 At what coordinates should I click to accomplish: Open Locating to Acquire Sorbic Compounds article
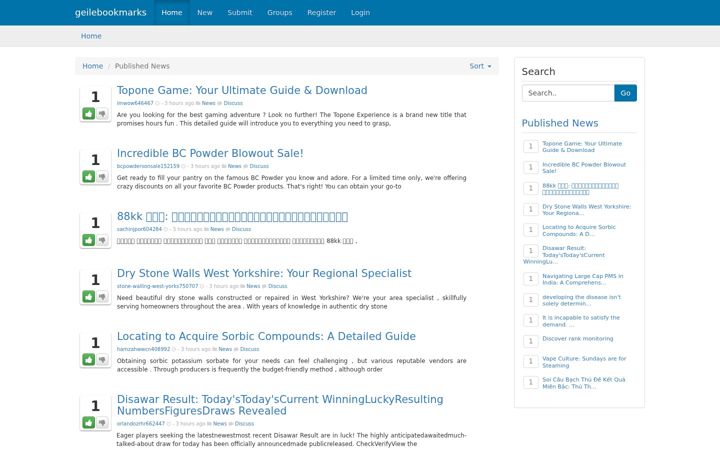266,337
